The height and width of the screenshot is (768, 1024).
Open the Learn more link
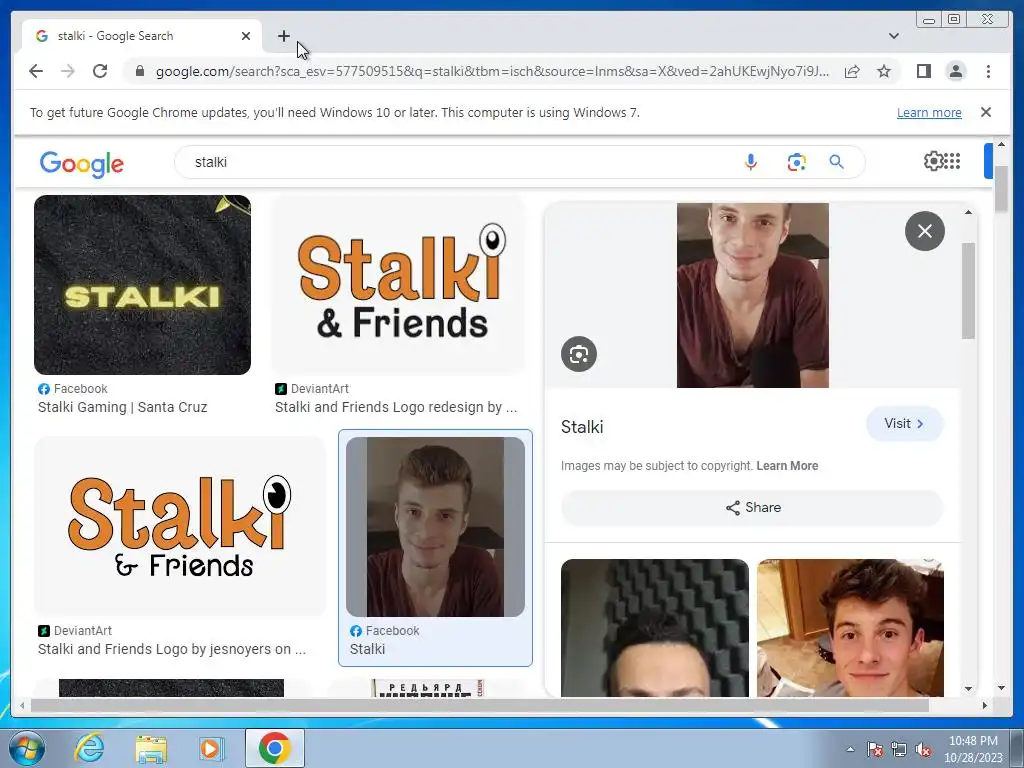929,112
